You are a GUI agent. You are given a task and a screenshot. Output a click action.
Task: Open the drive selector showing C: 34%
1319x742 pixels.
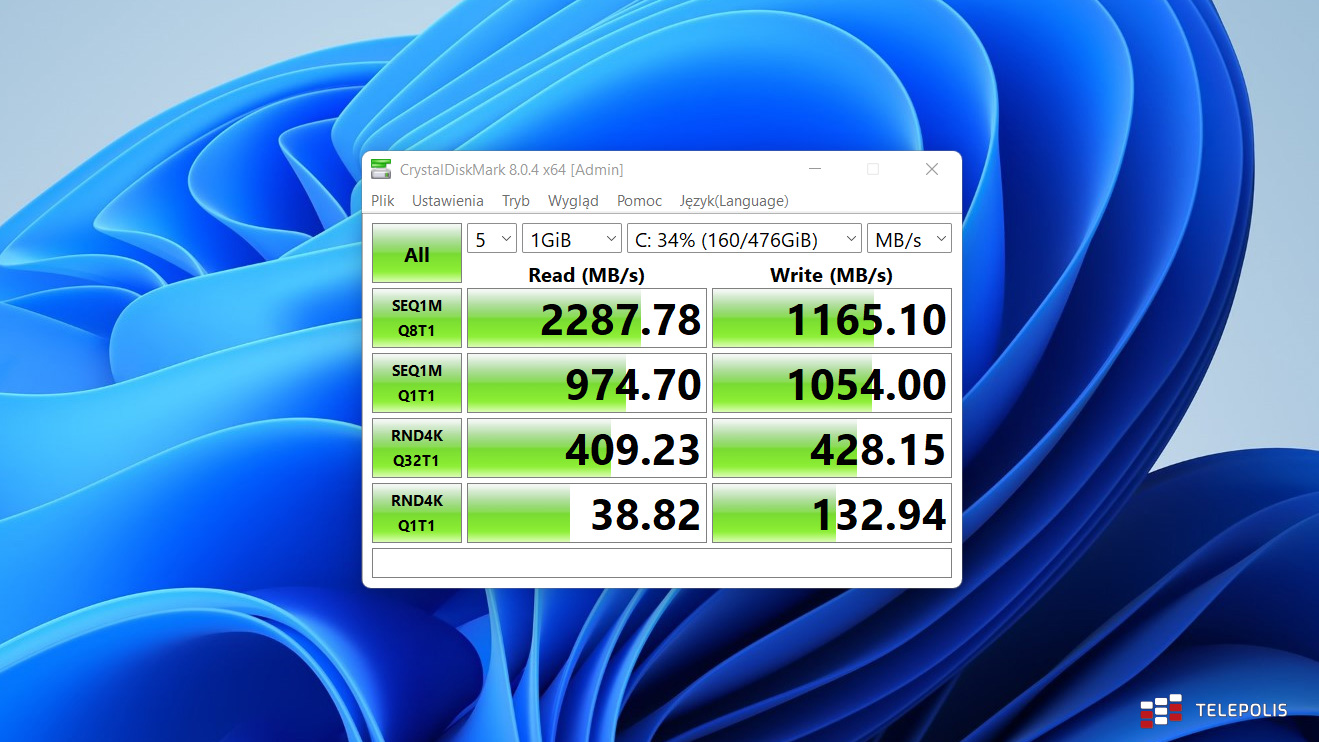(x=744, y=239)
